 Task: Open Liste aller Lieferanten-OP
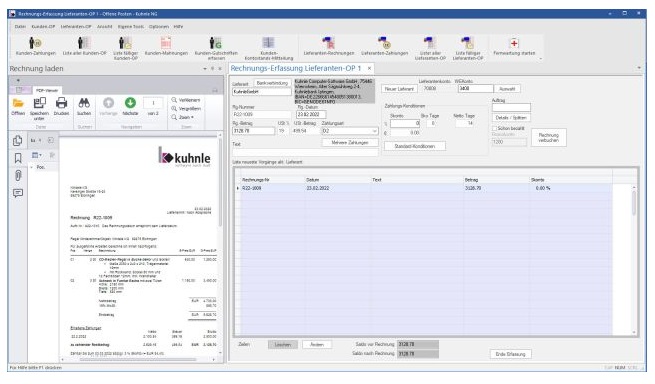click(x=430, y=48)
